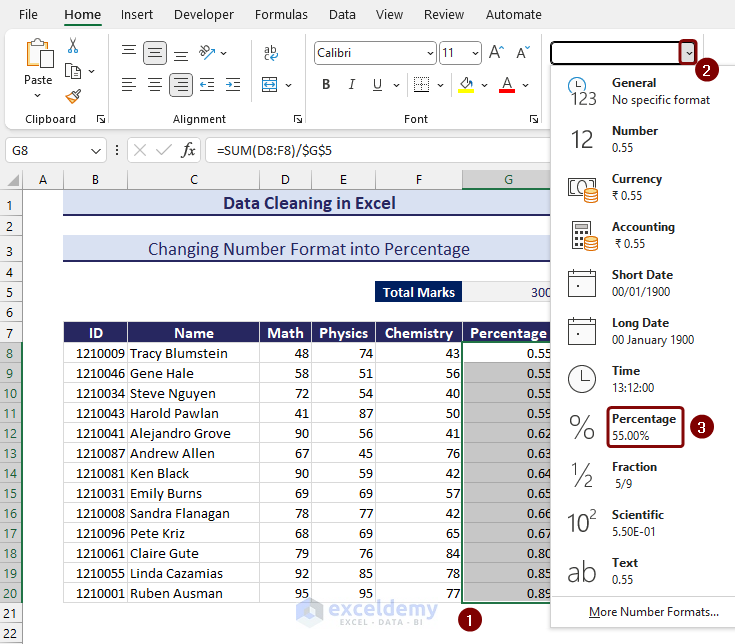This screenshot has height=644, width=735.
Task: Open the Insert ribbon tab
Action: click(x=137, y=15)
